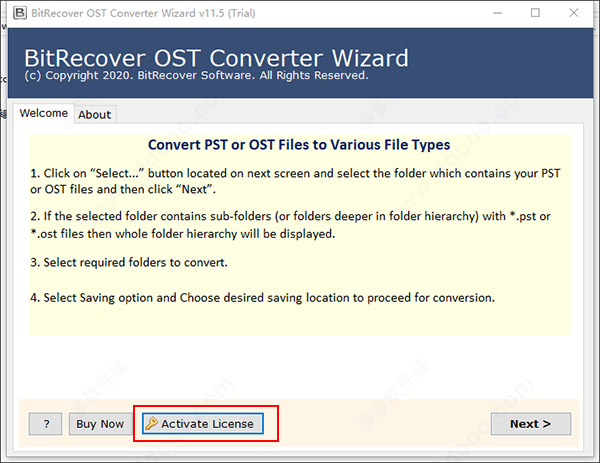Screen dimensions: 600x463
Task: Click step 3 Select required folders to convert
Action: click(129, 262)
